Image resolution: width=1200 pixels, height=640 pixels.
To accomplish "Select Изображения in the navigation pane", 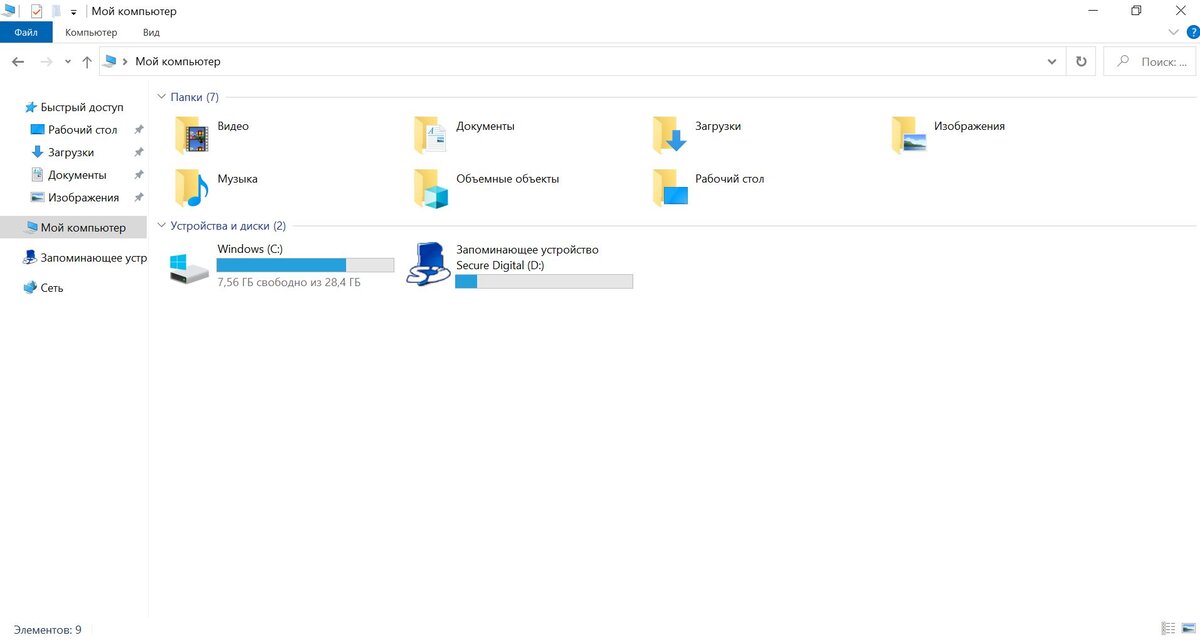I will point(83,197).
